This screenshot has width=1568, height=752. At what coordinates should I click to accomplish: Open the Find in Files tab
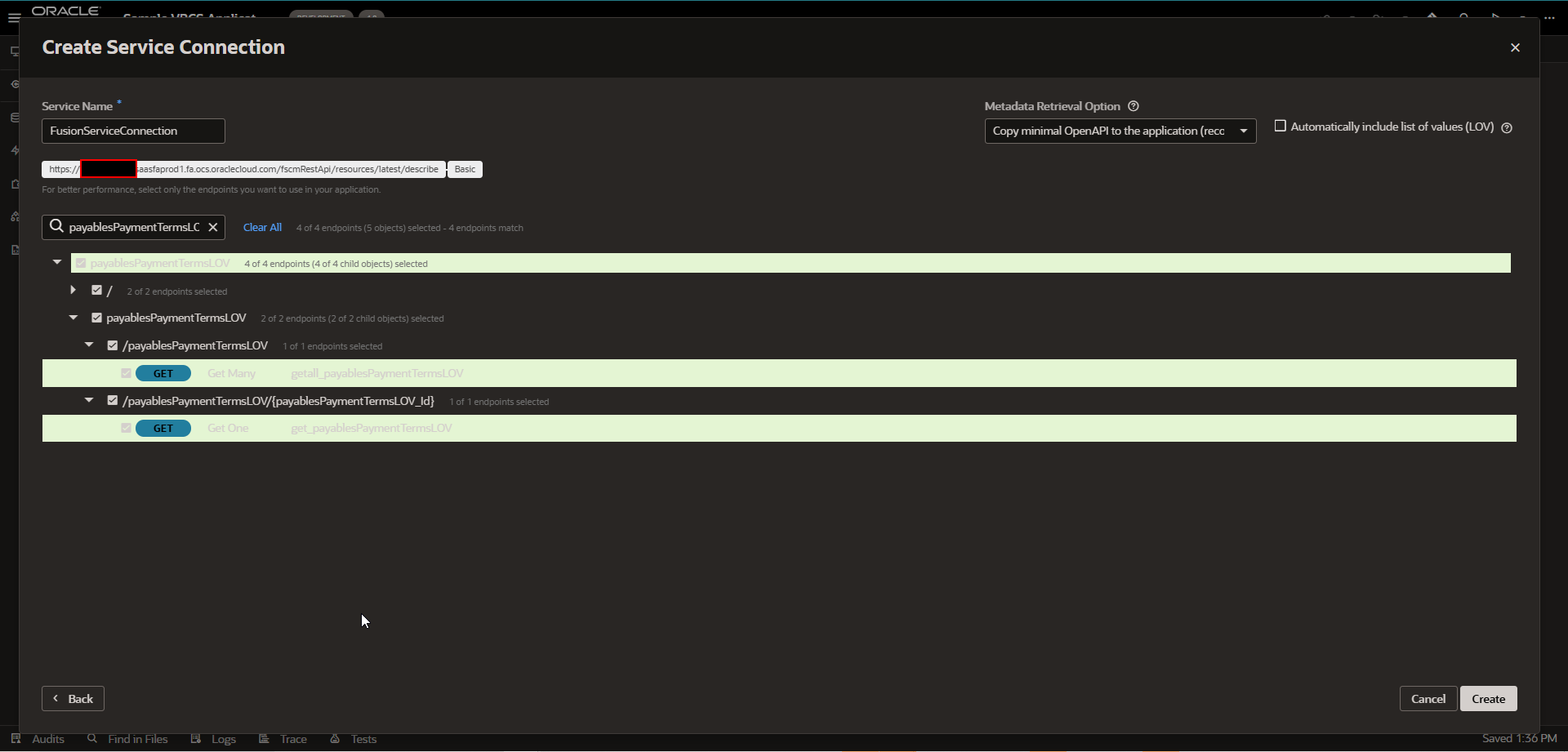[x=128, y=739]
